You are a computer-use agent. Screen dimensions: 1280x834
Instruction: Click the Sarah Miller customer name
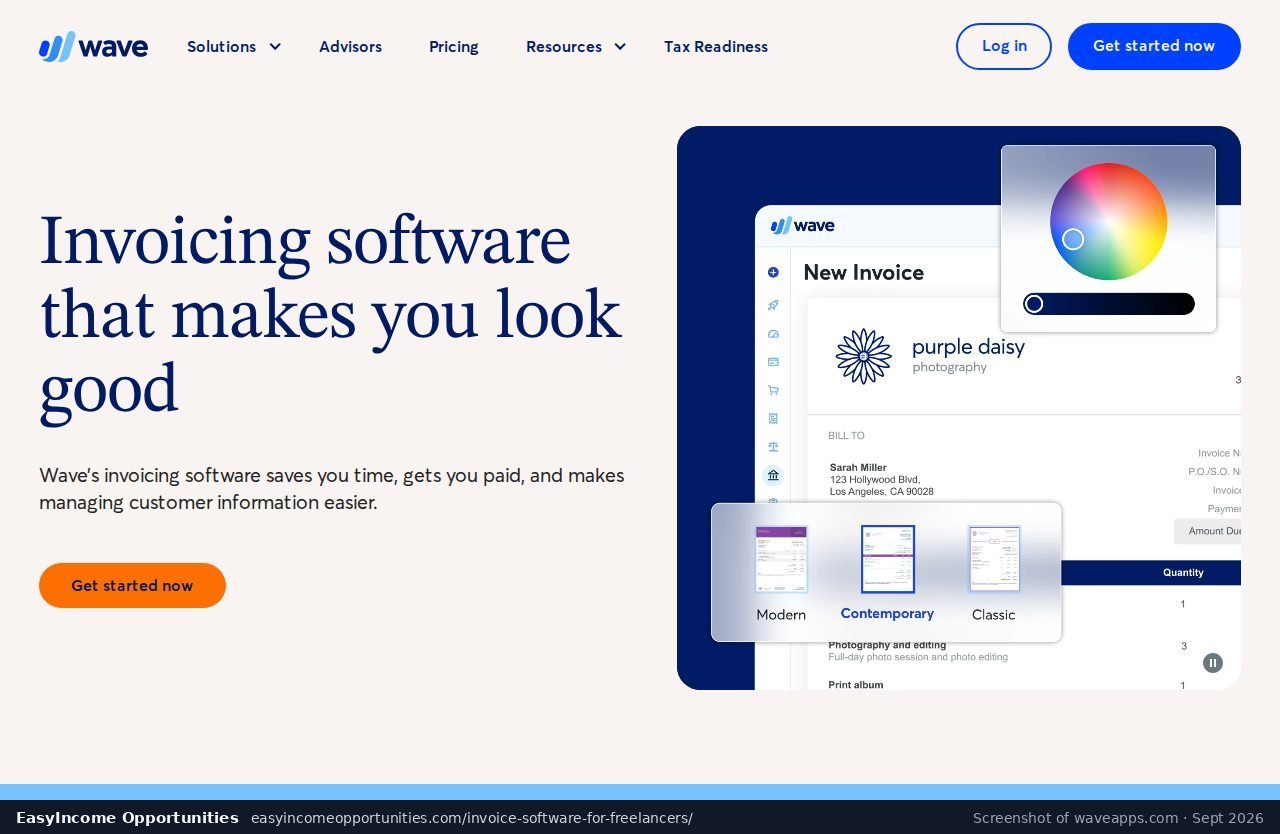858,467
